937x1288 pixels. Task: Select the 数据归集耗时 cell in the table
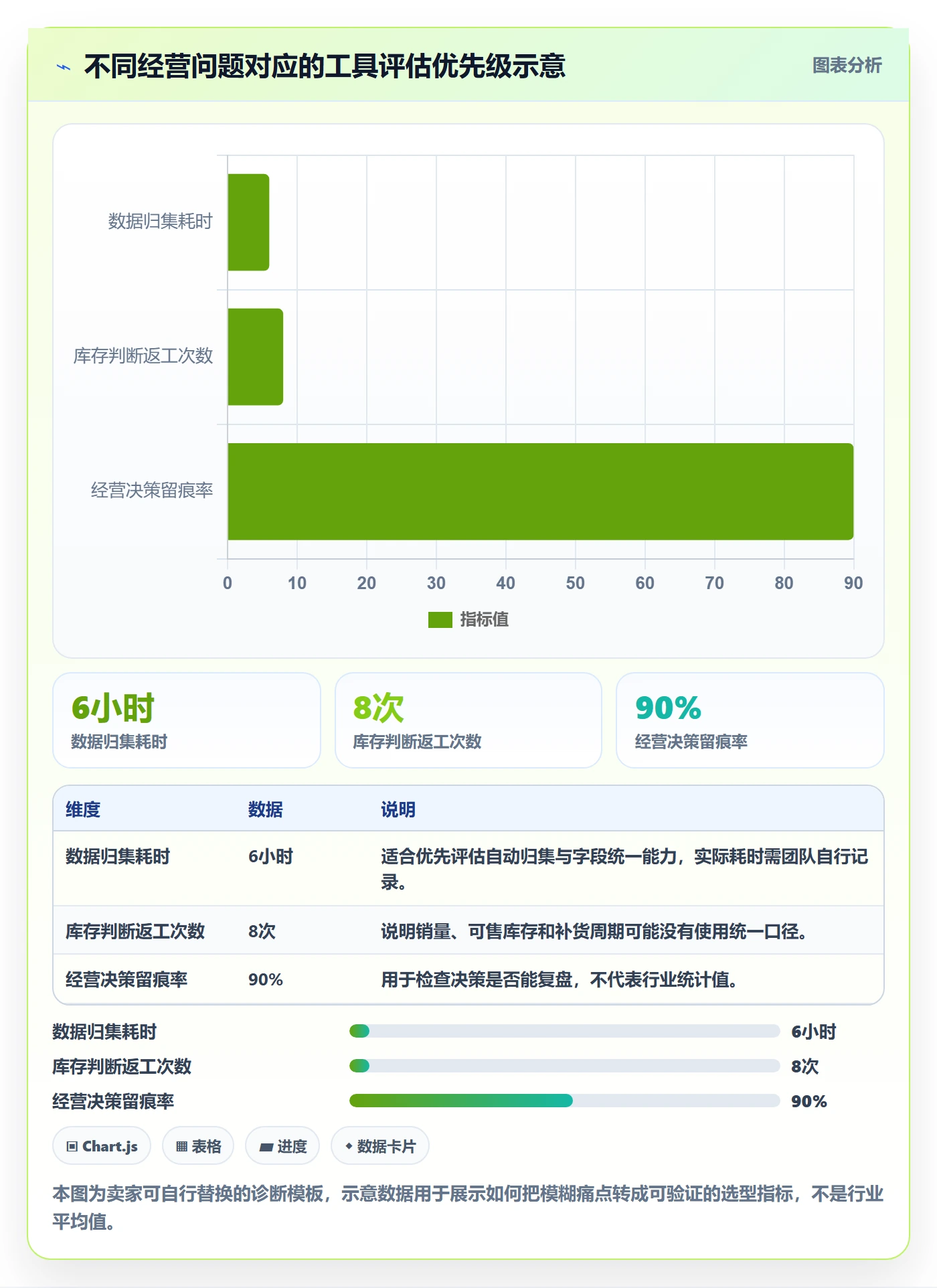point(118,856)
